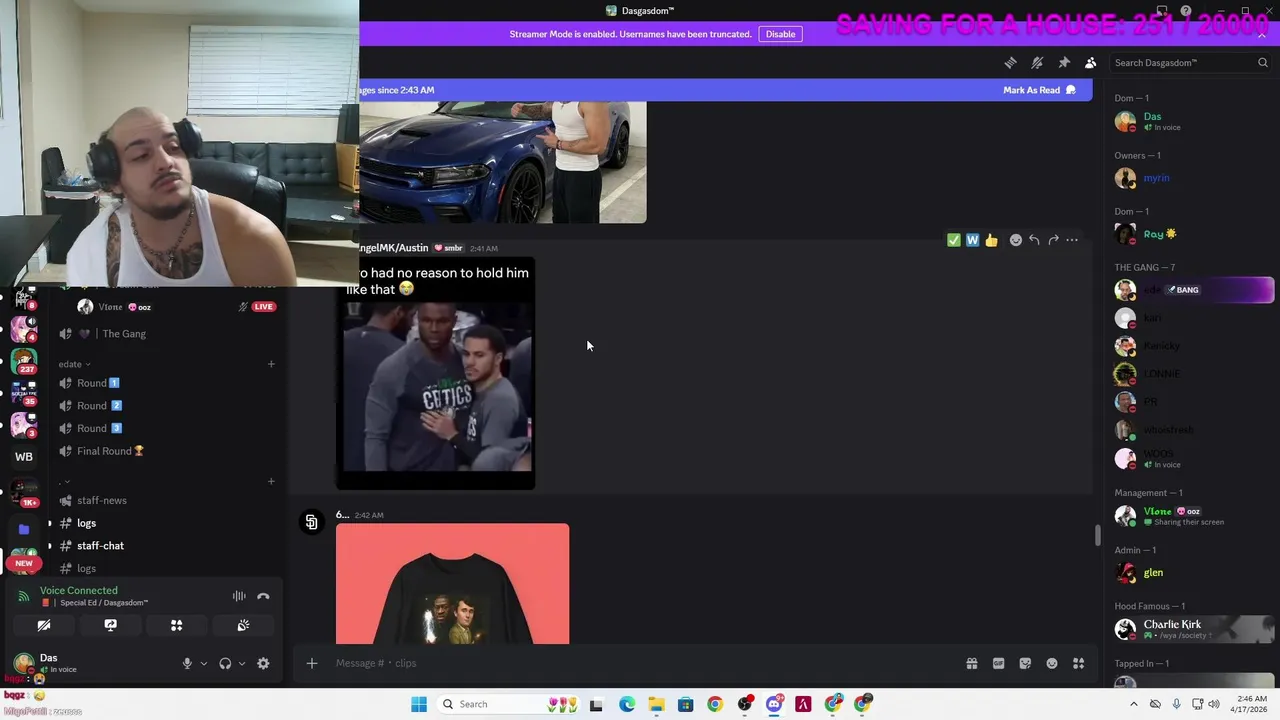1280x720 pixels.
Task: Show hidden system tray icons chevron
Action: coord(1133,704)
